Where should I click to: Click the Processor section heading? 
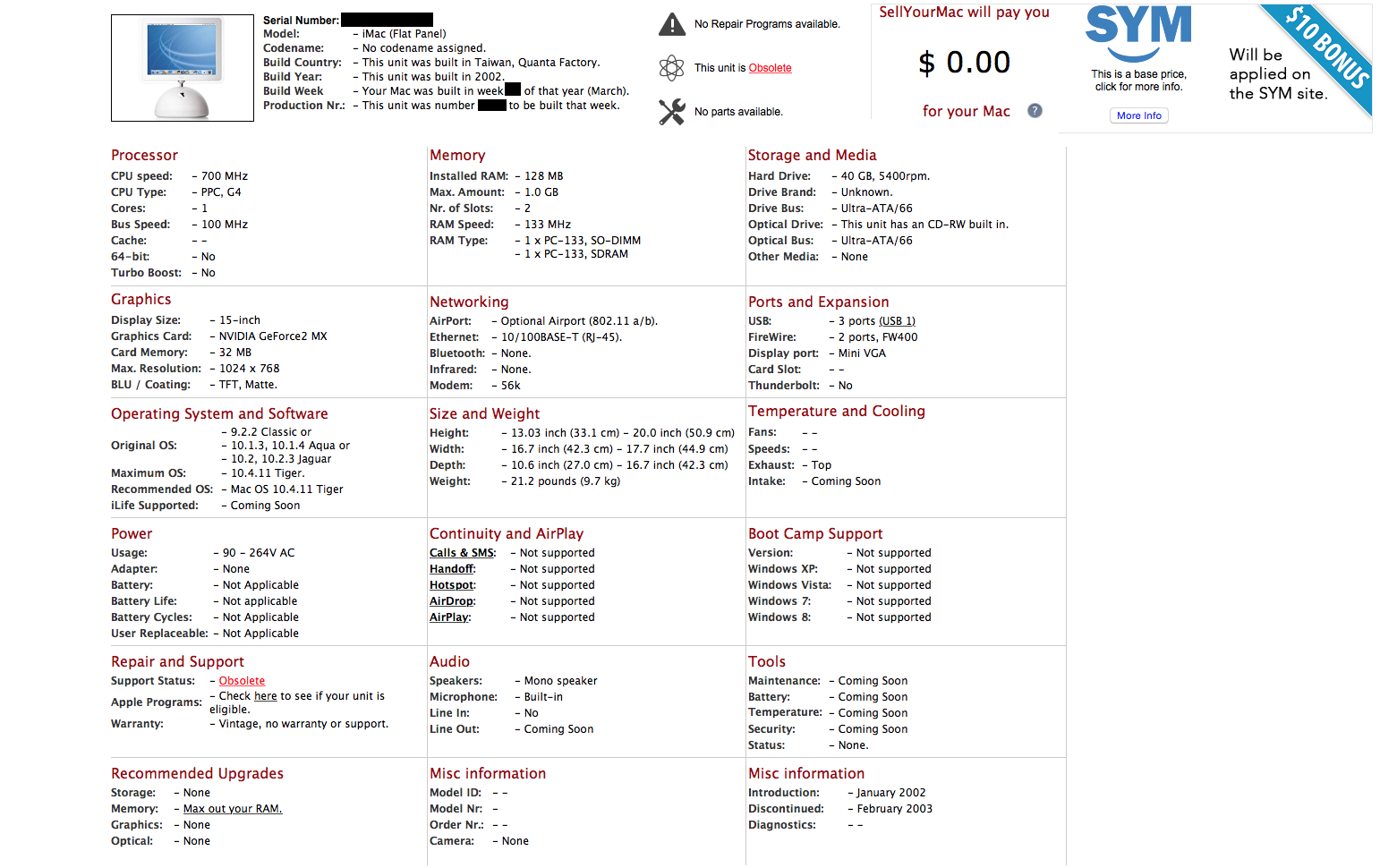(x=144, y=156)
